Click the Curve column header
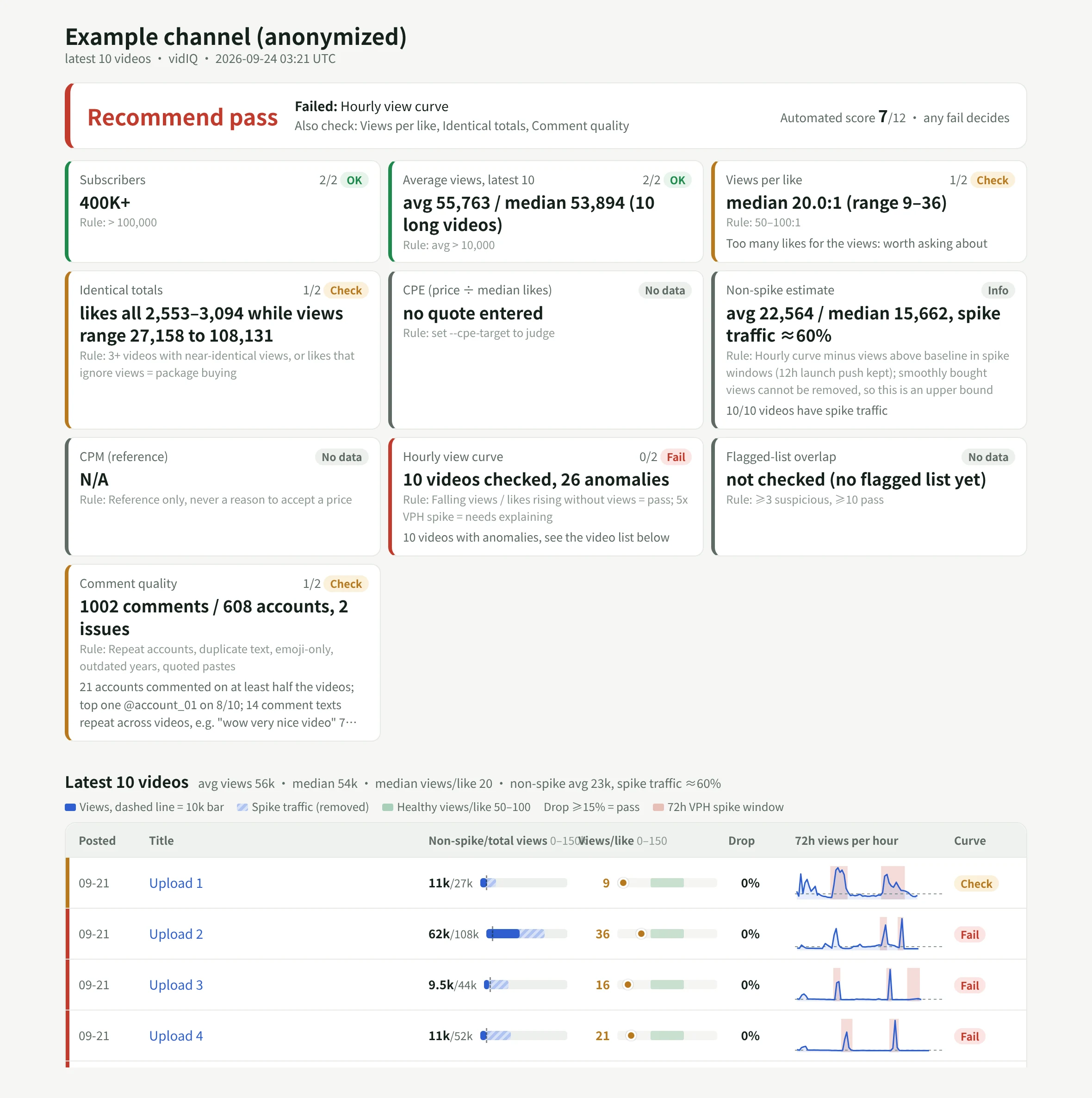Screen dimensions: 1092x1098 (969, 841)
